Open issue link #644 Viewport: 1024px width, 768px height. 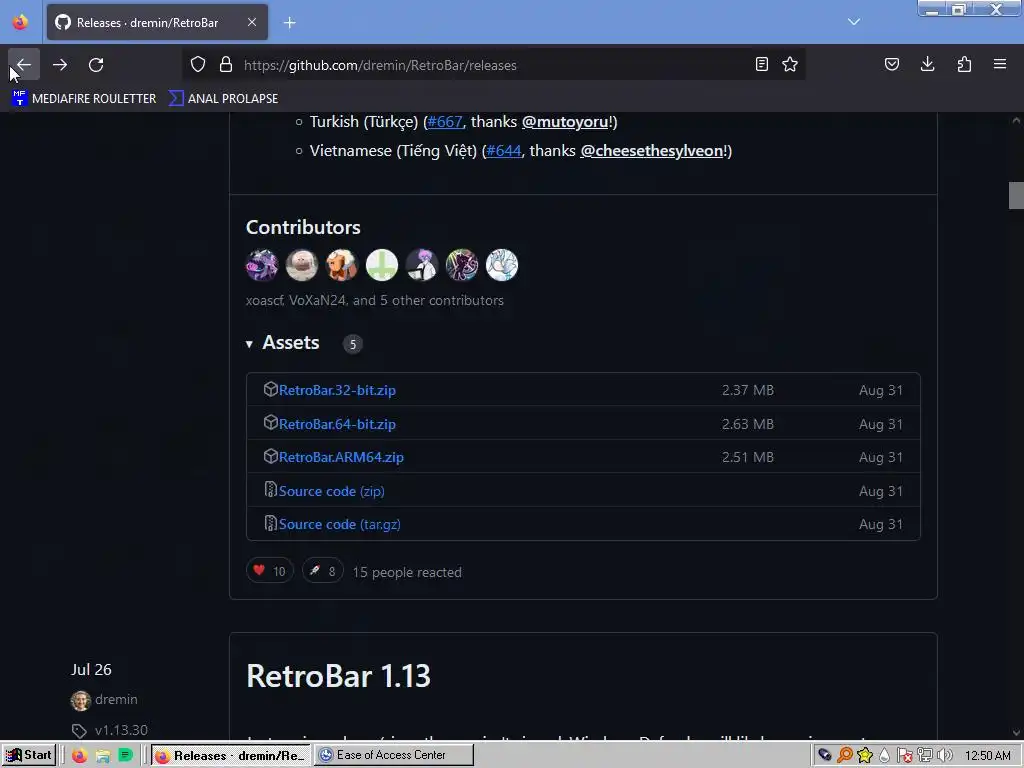point(504,151)
